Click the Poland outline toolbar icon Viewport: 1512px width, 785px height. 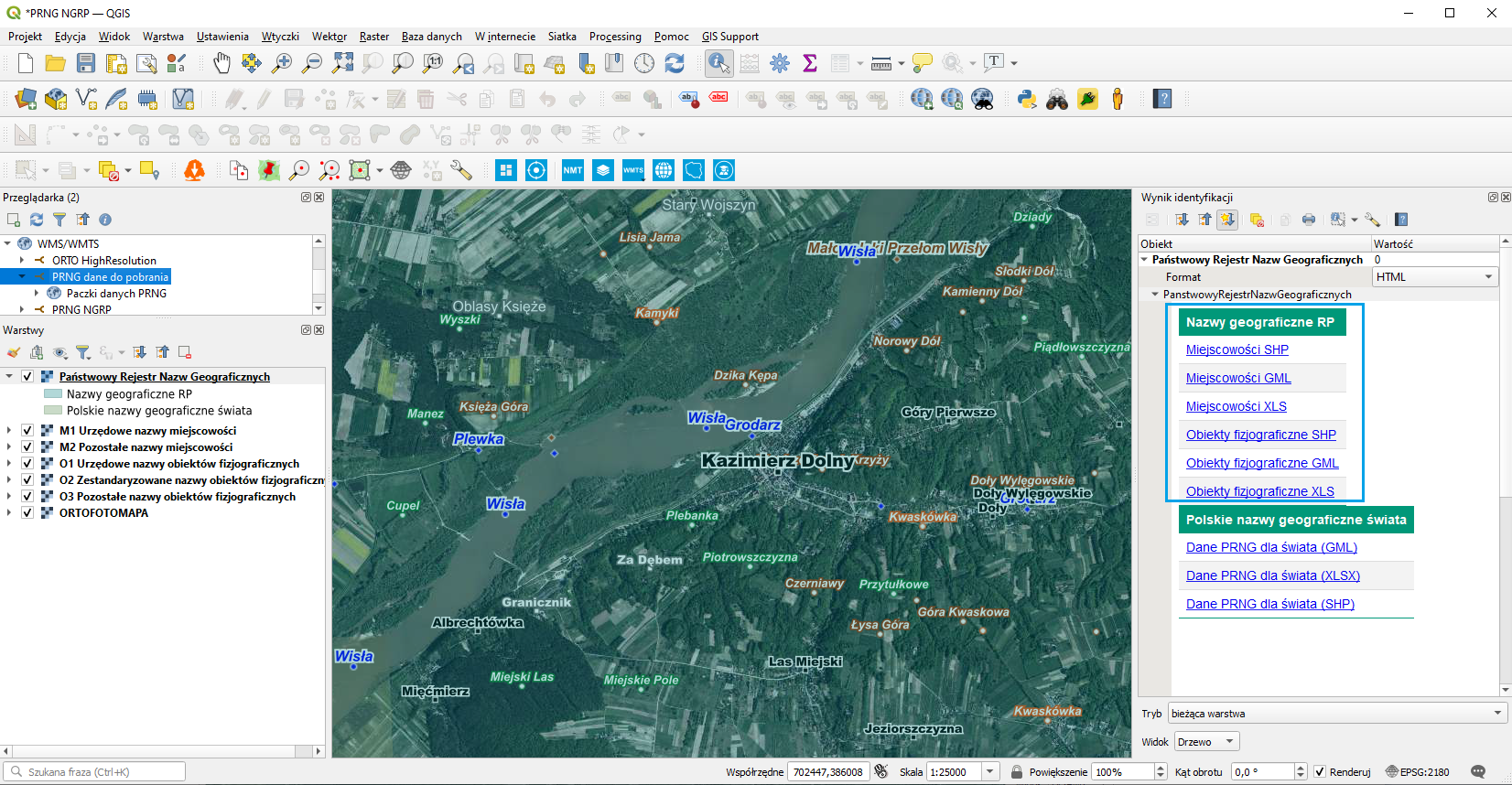pos(694,170)
